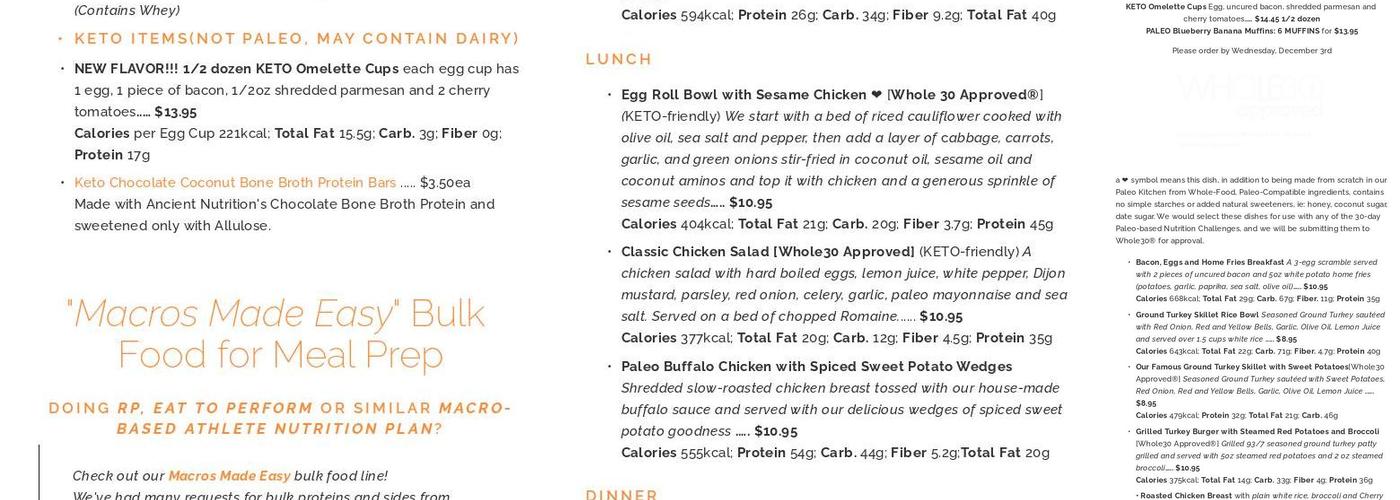Viewport: 1400px width, 500px height.
Task: Open Keto Chocolate Coconut Bone Broth Protein Bars link
Action: pos(235,183)
